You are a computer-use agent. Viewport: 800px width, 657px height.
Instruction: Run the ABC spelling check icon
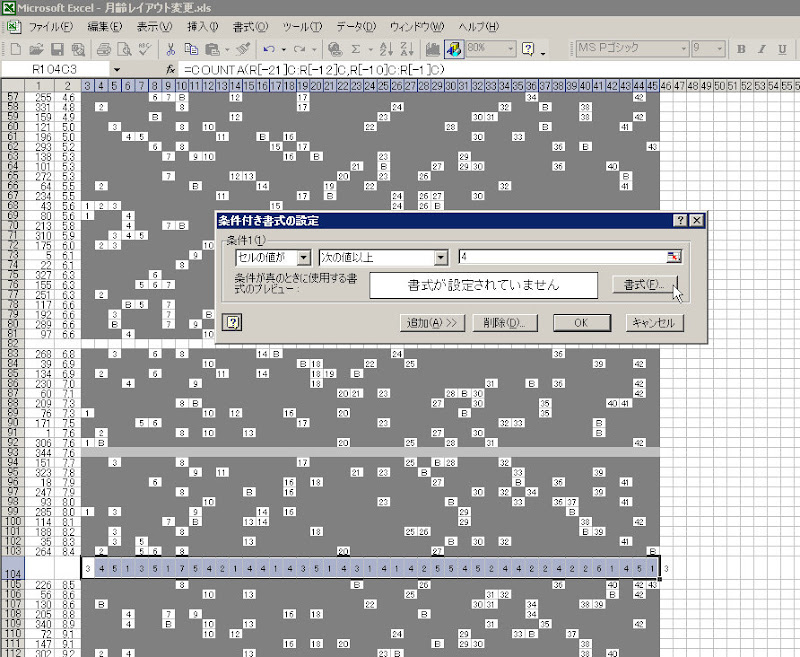145,49
